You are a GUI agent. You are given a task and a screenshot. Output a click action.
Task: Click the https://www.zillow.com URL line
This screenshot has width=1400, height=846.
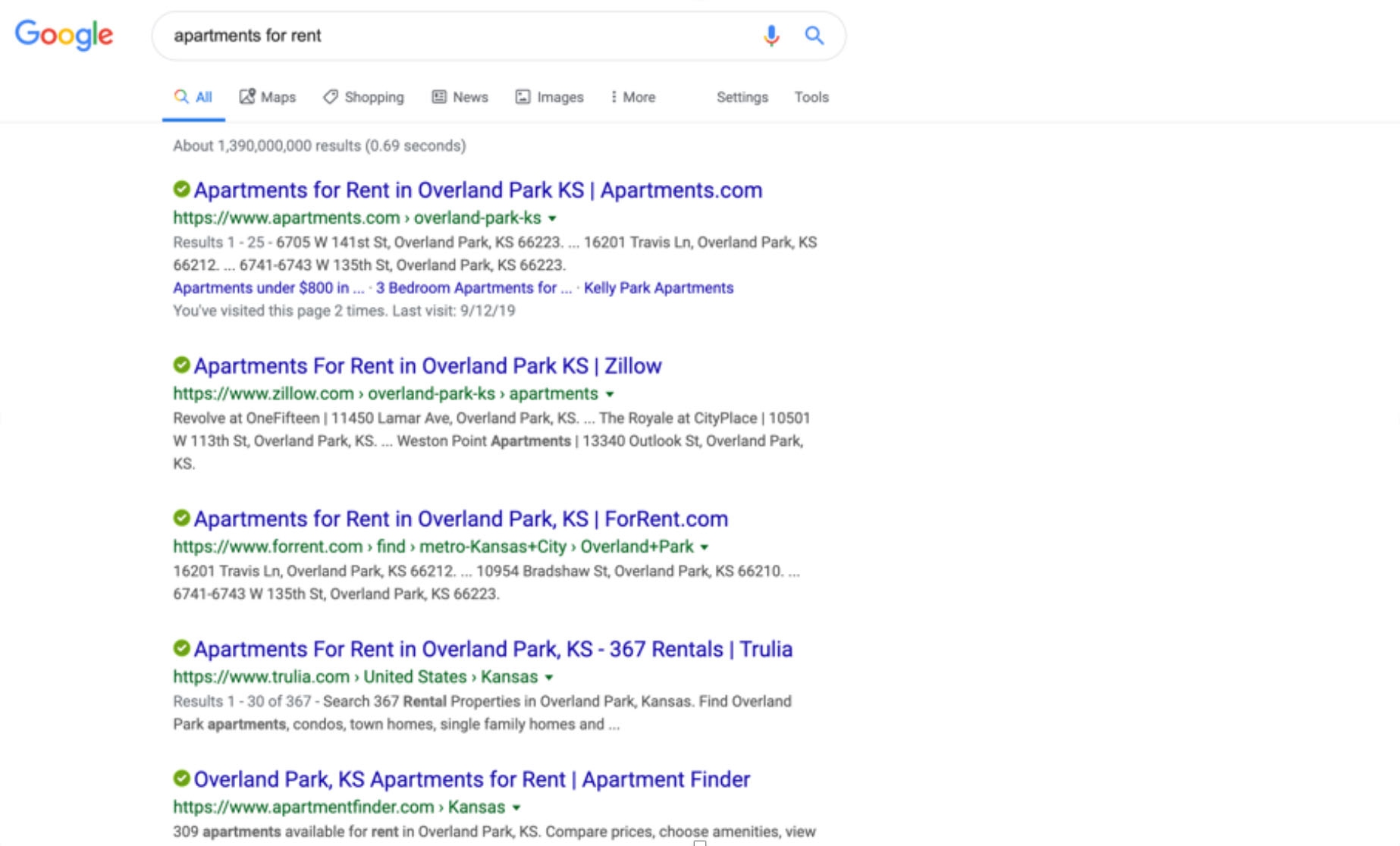(x=385, y=394)
